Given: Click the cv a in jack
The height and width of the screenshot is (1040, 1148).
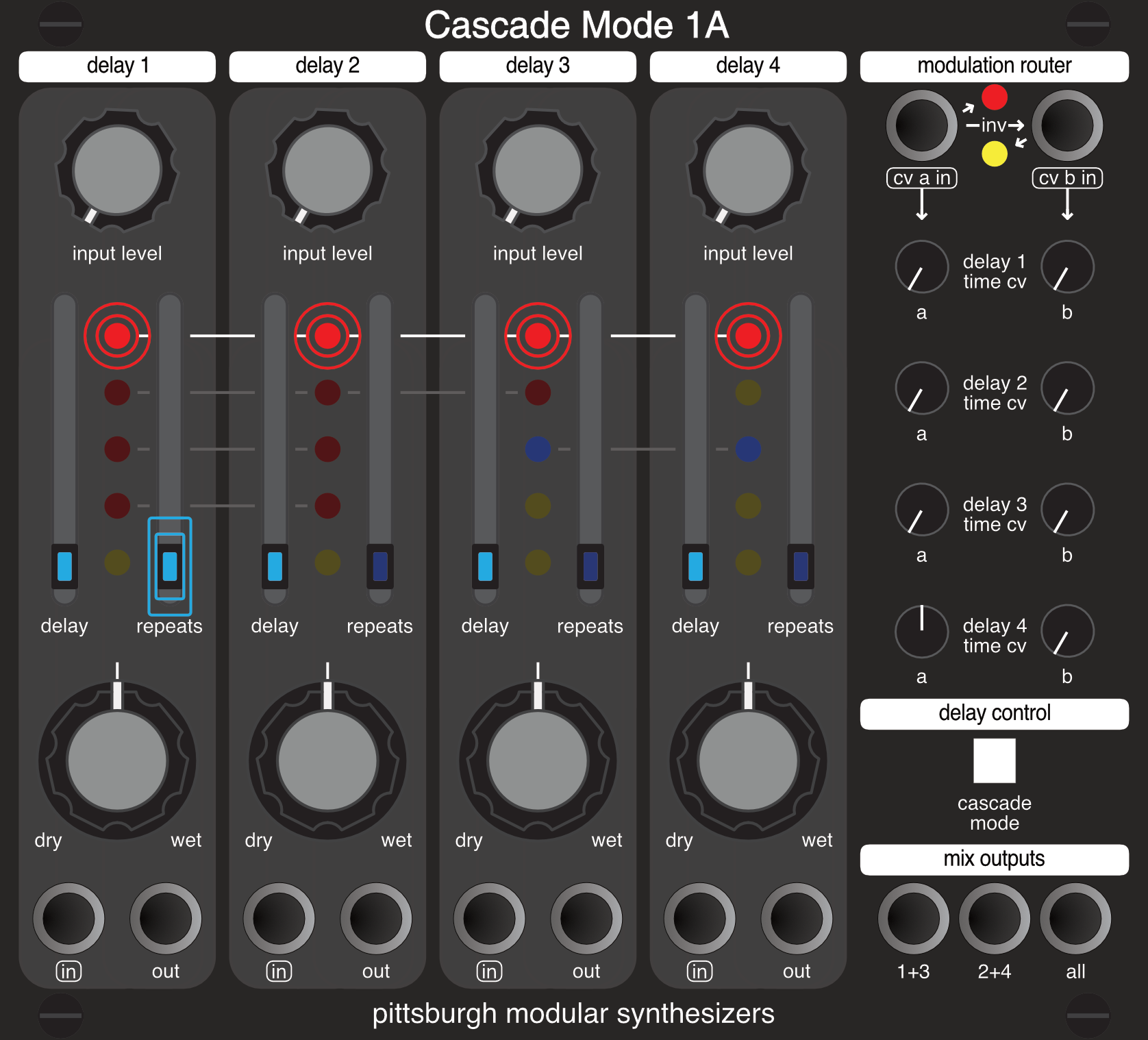Looking at the screenshot, I should [x=921, y=125].
